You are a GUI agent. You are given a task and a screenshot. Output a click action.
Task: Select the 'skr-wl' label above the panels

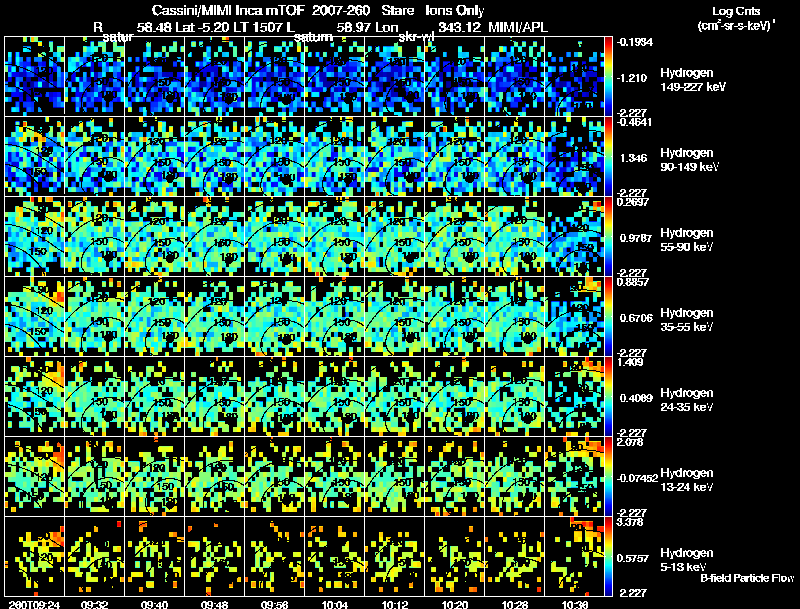point(417,37)
